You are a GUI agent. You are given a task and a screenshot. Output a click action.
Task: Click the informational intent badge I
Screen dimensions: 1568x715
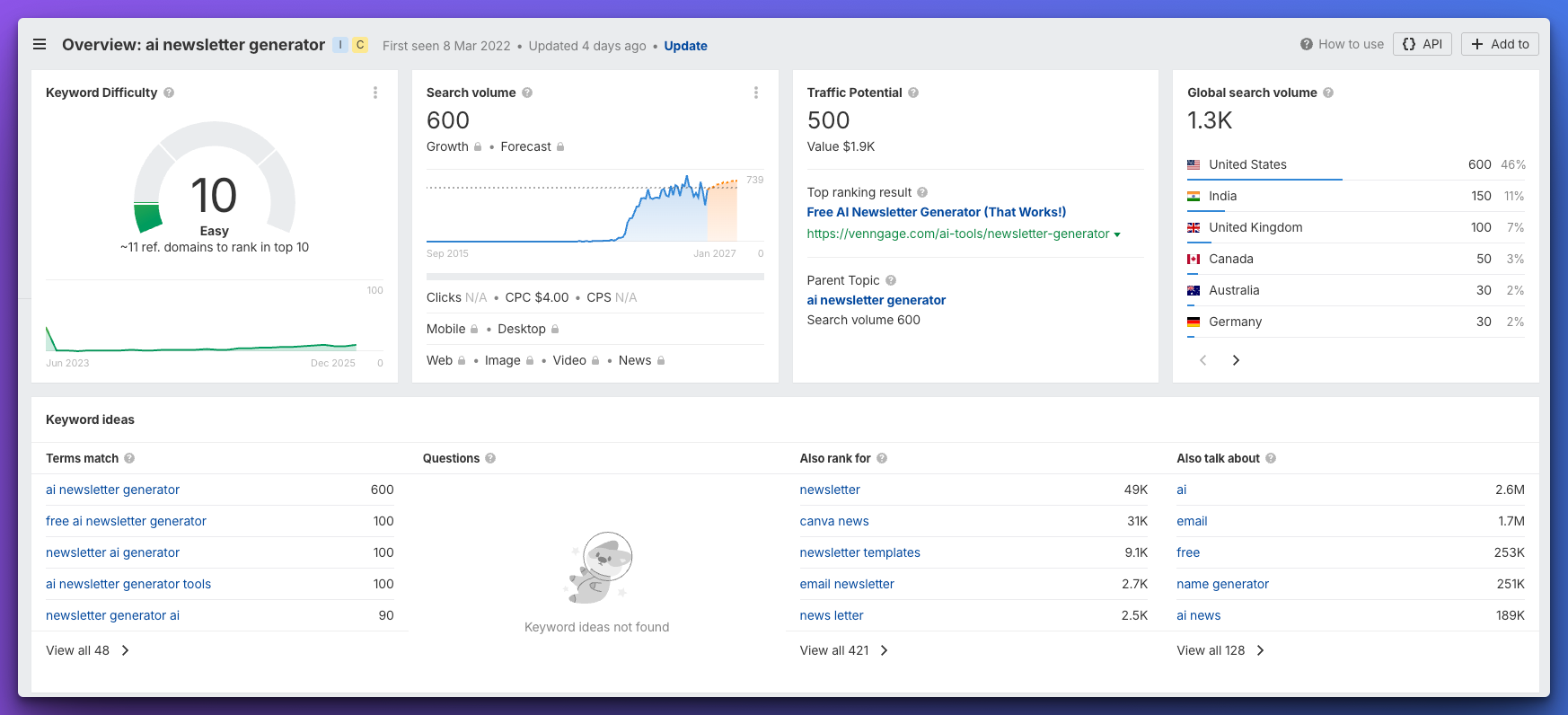340,45
